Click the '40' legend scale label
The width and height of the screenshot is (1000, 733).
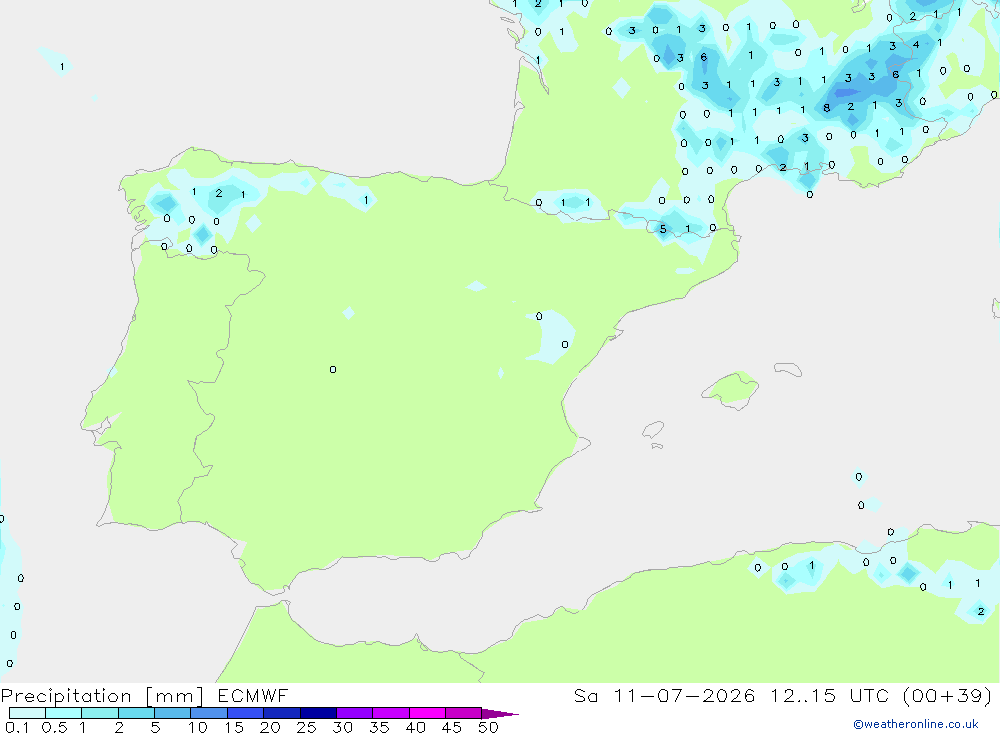coord(416,727)
